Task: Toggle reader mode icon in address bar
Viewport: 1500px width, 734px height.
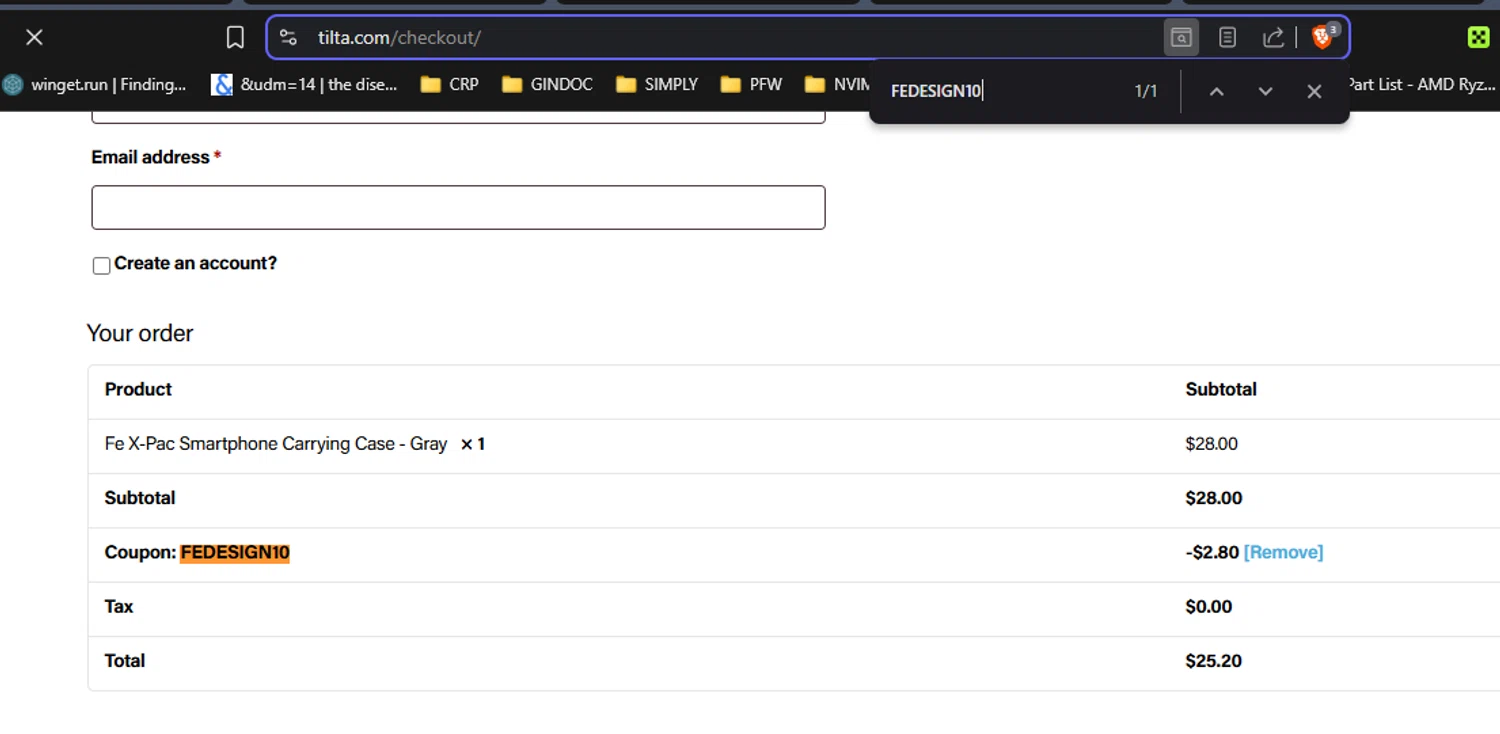Action: pyautogui.click(x=1227, y=37)
